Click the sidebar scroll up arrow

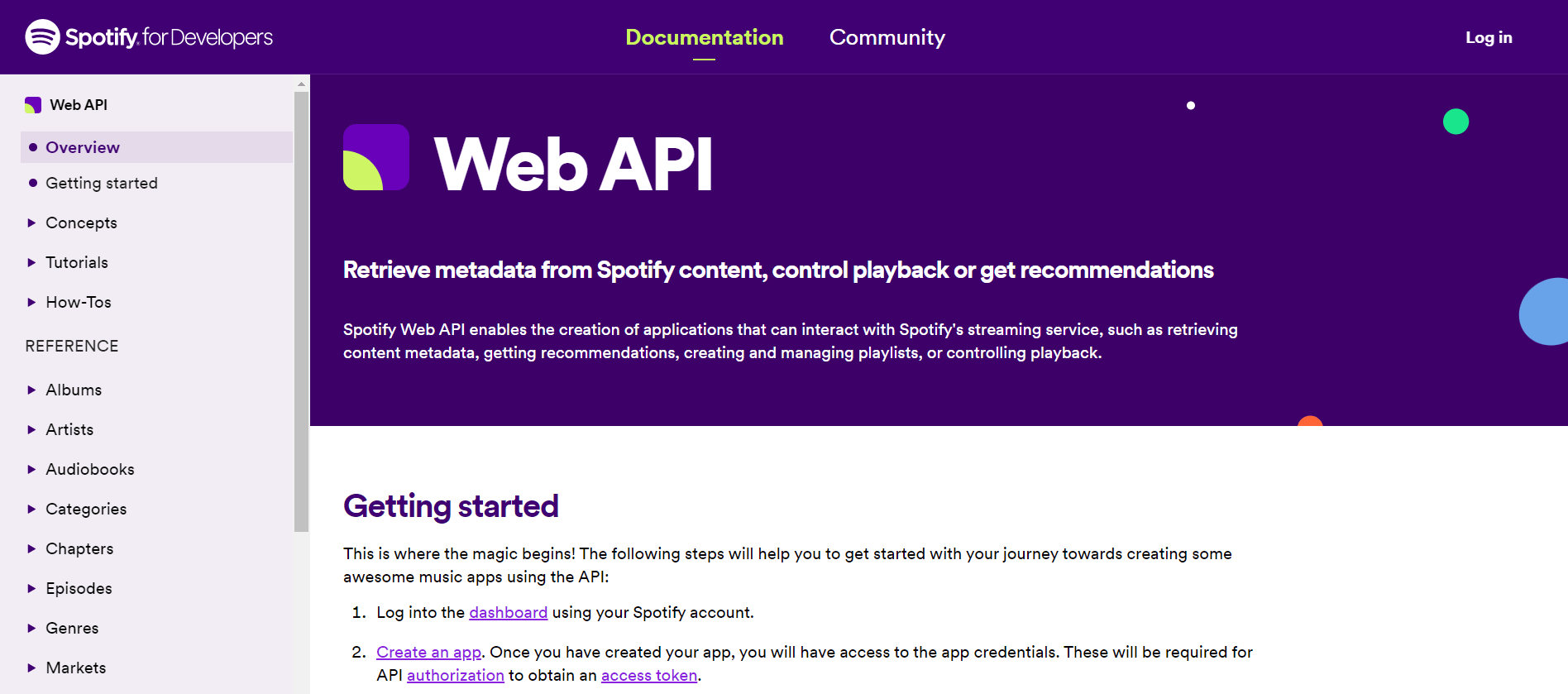point(301,84)
